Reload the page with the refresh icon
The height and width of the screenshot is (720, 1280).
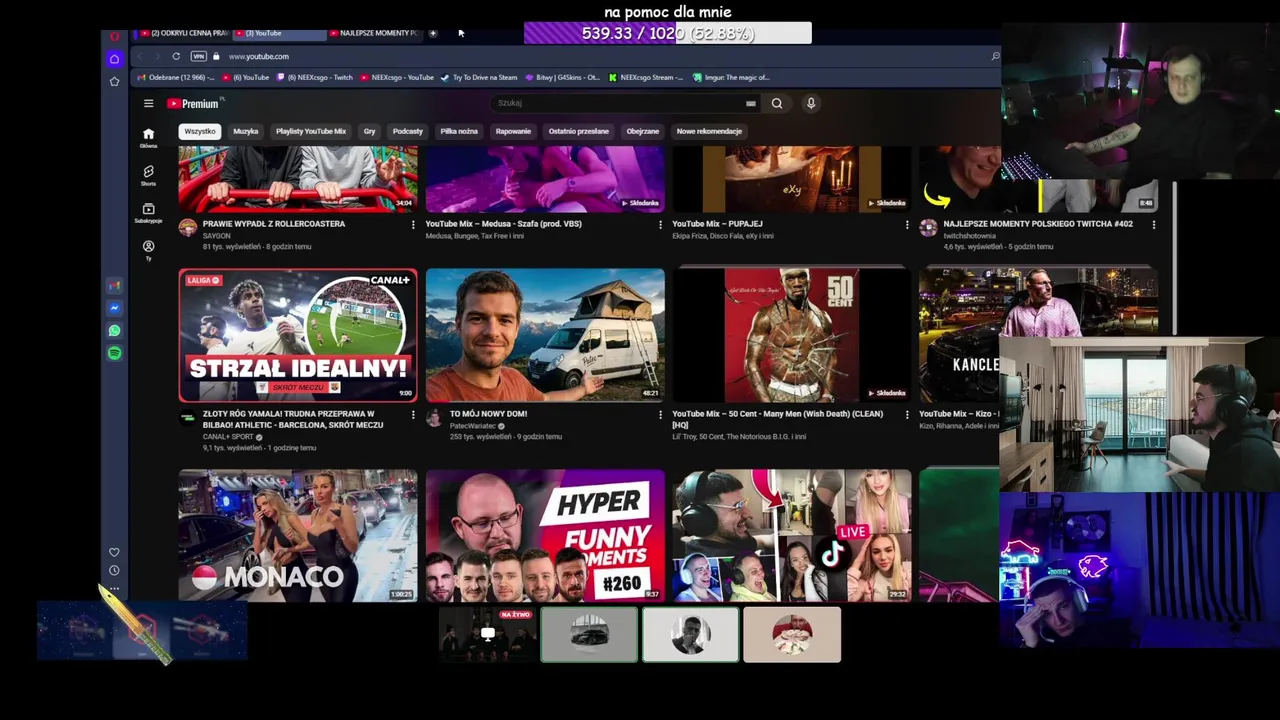176,56
